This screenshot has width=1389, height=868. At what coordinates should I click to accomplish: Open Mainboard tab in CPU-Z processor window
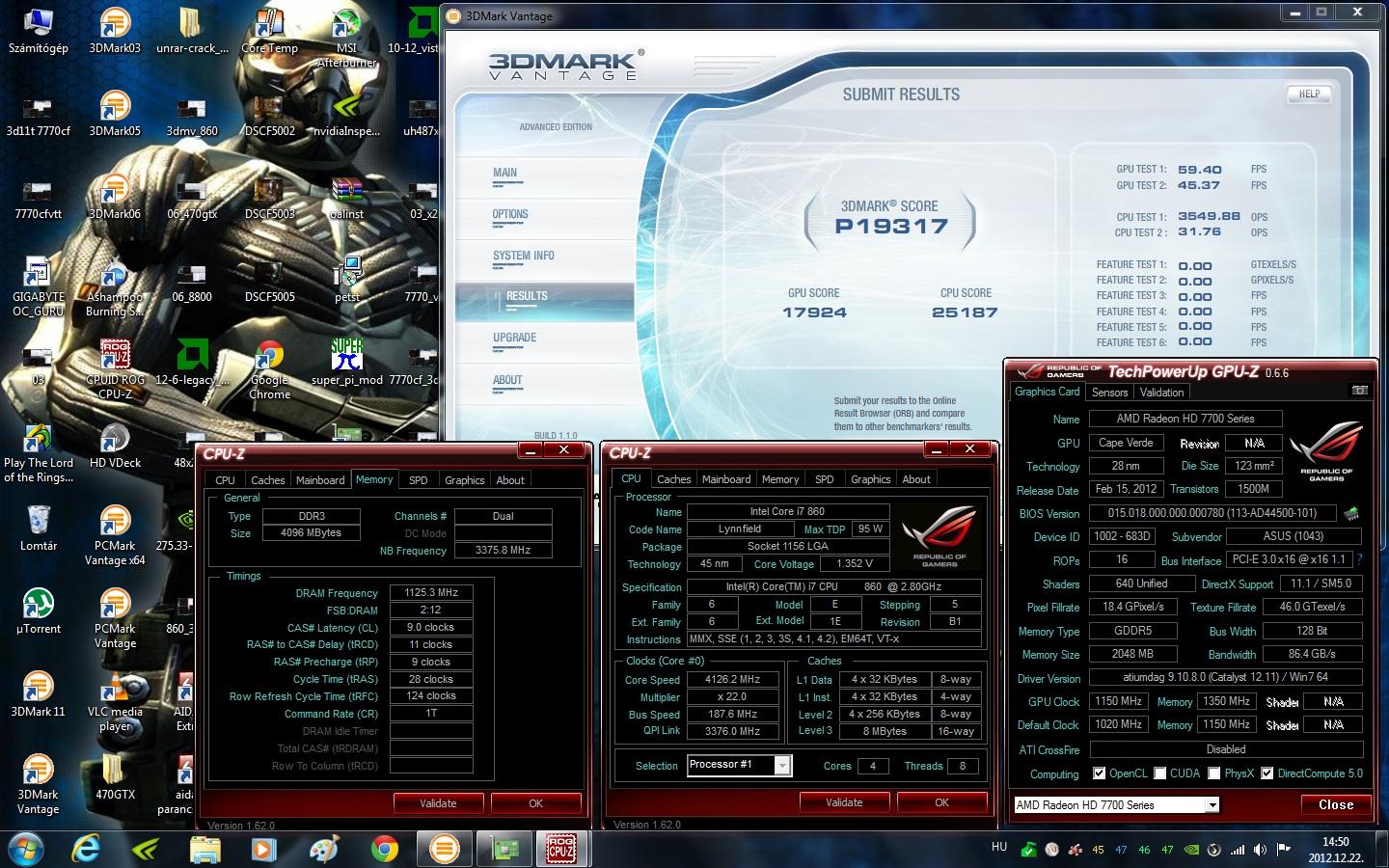[x=726, y=479]
